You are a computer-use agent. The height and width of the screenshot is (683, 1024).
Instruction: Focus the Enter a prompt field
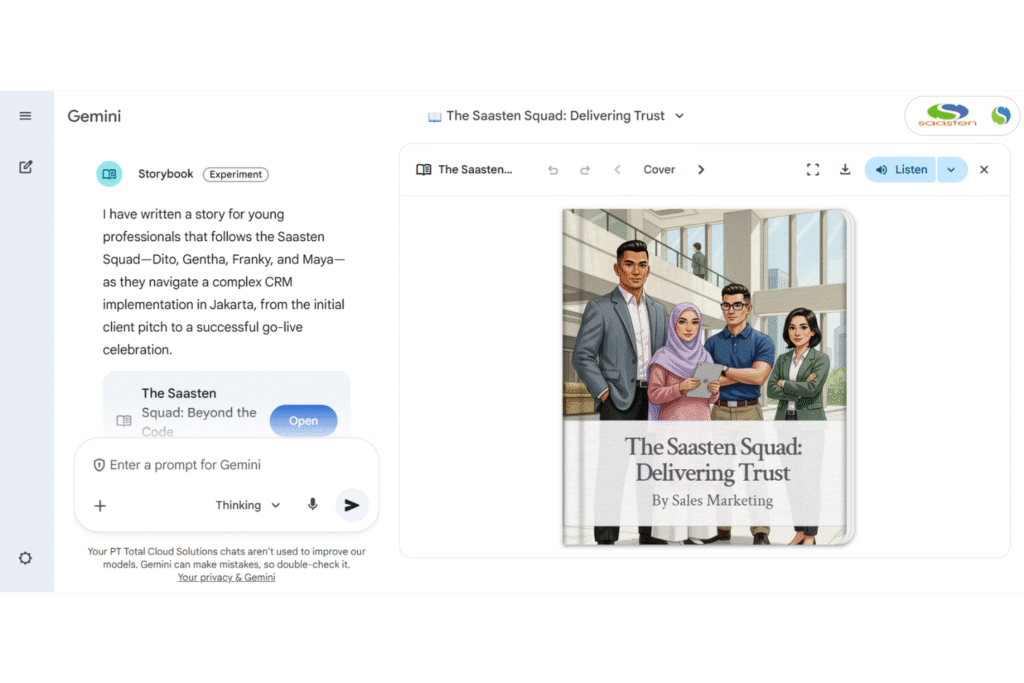(x=230, y=465)
